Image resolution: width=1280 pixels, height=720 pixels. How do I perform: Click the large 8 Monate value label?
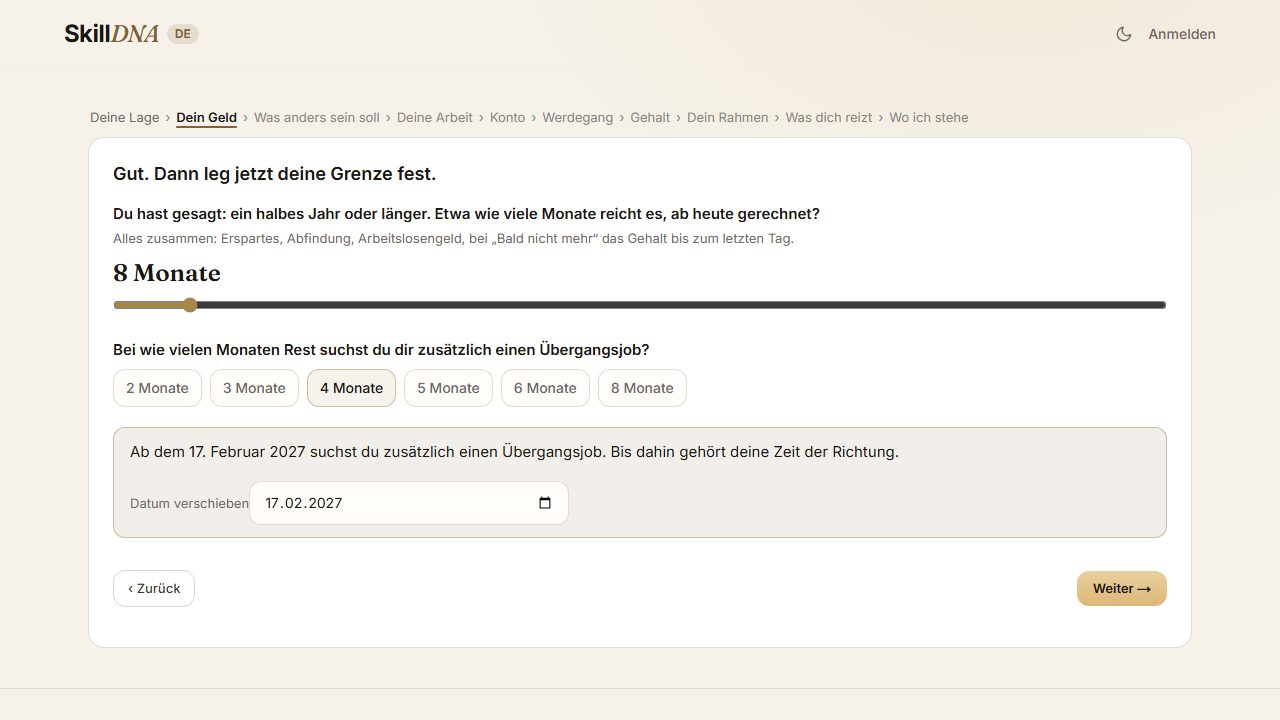point(167,273)
